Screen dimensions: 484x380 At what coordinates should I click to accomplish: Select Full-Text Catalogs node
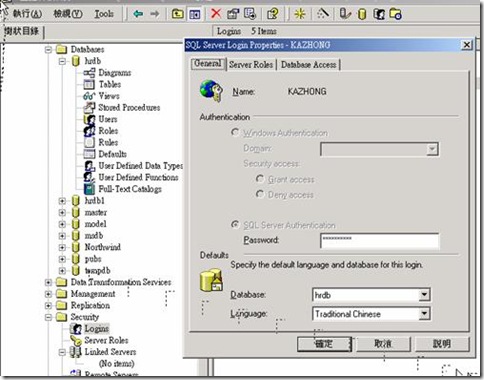pos(130,189)
